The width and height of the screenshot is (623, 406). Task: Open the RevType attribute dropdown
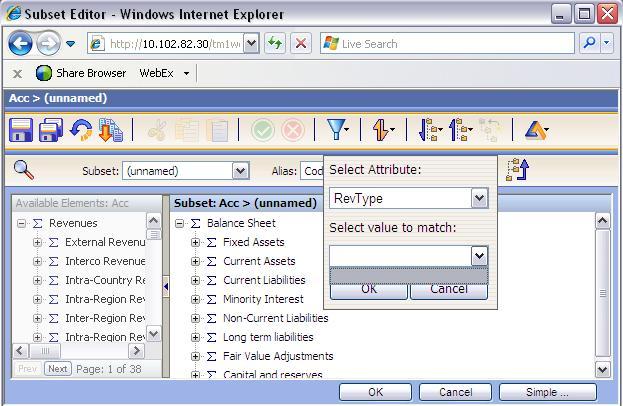pyautogui.click(x=480, y=198)
